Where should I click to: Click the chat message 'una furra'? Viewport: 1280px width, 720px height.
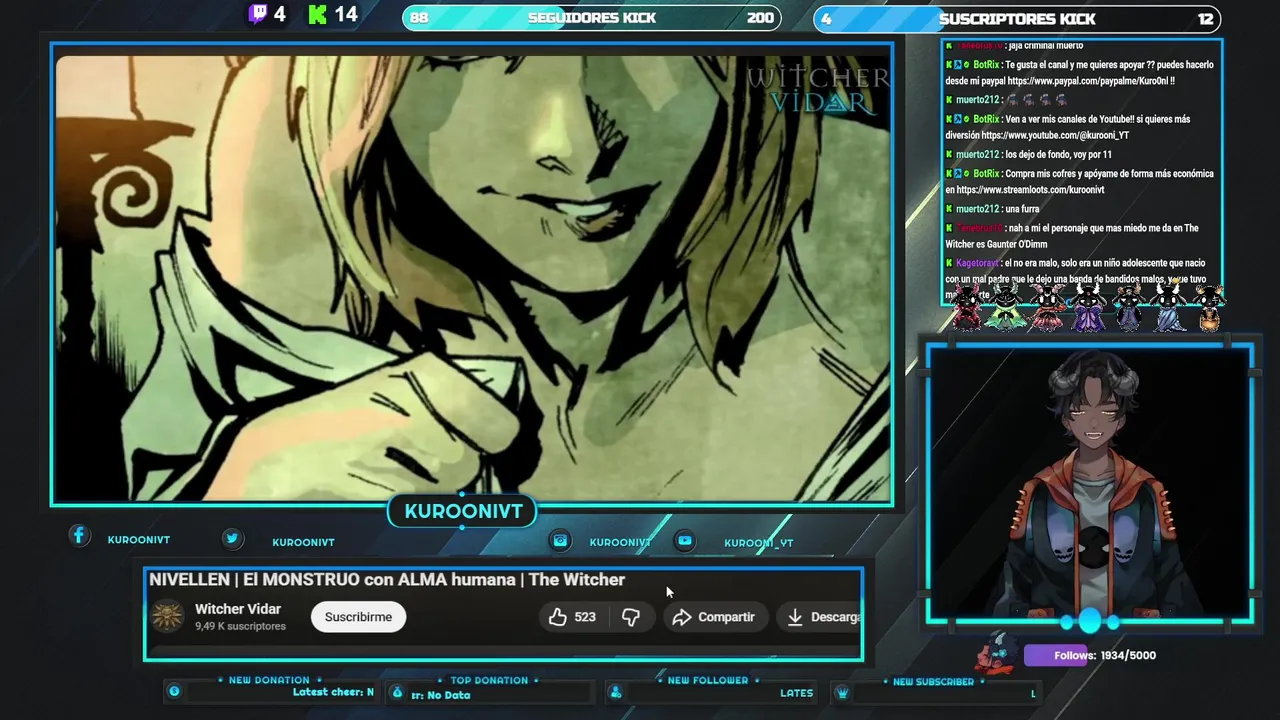(1022, 209)
